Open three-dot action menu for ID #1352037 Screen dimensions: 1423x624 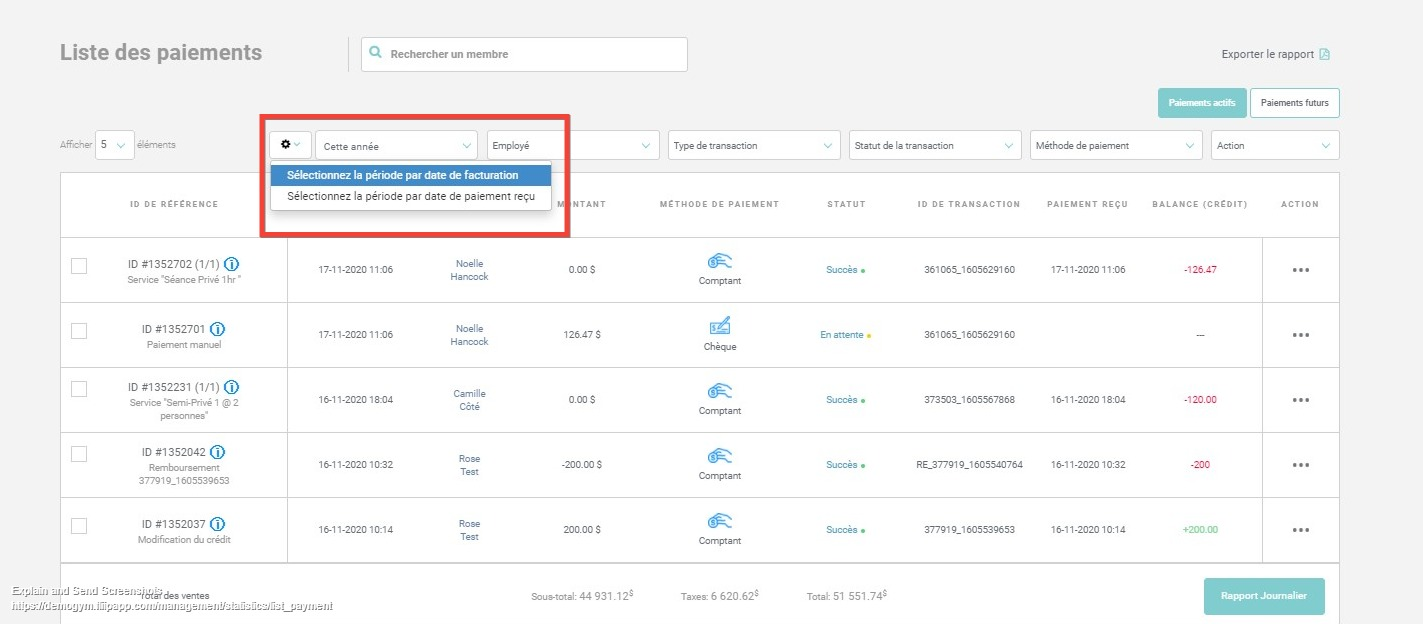1300,530
